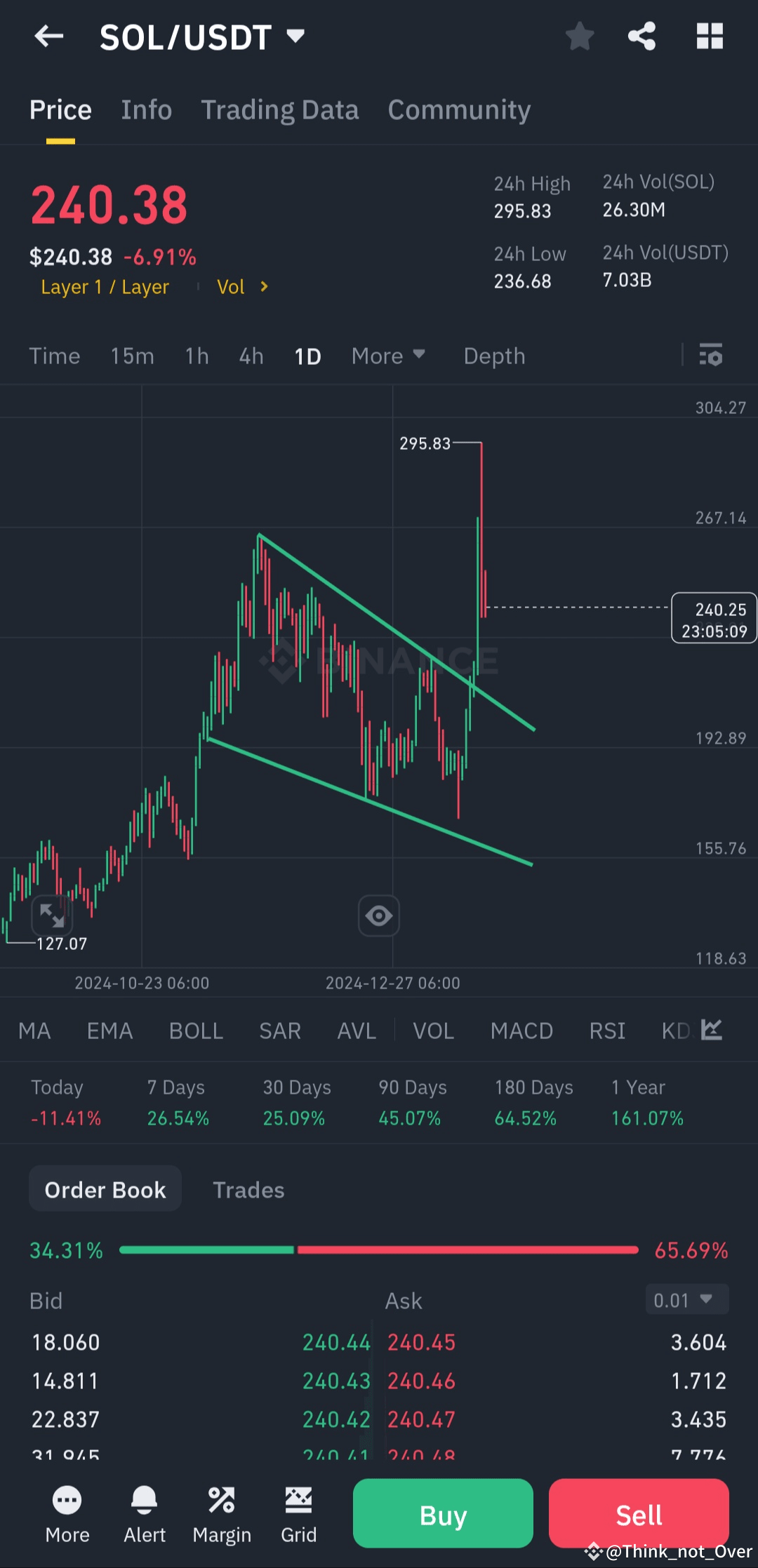Tap the buy/sell ratio depth bar
The image size is (758, 1568).
pyautogui.click(x=379, y=1249)
